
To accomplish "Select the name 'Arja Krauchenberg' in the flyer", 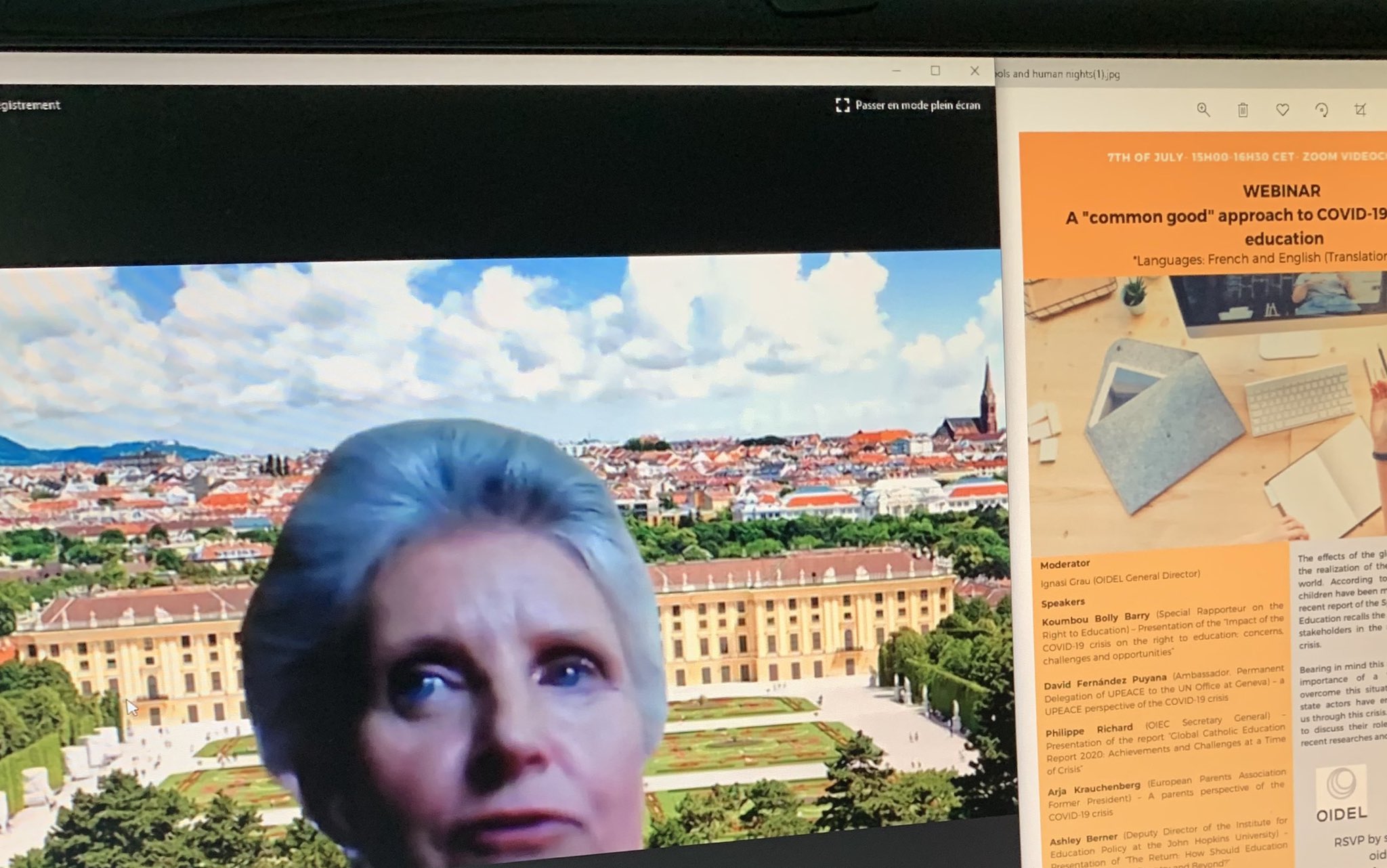I will click(x=1094, y=789).
